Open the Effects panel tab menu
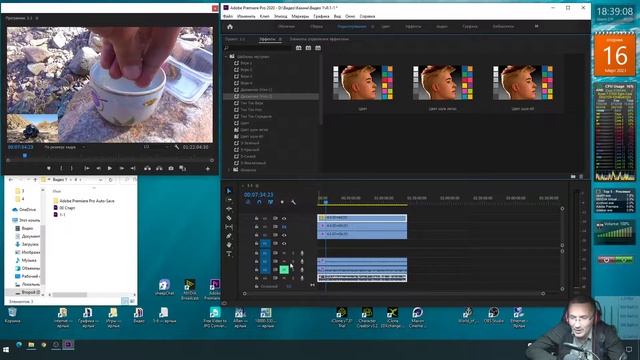Screen dimensions: 640x360 coord(280,39)
